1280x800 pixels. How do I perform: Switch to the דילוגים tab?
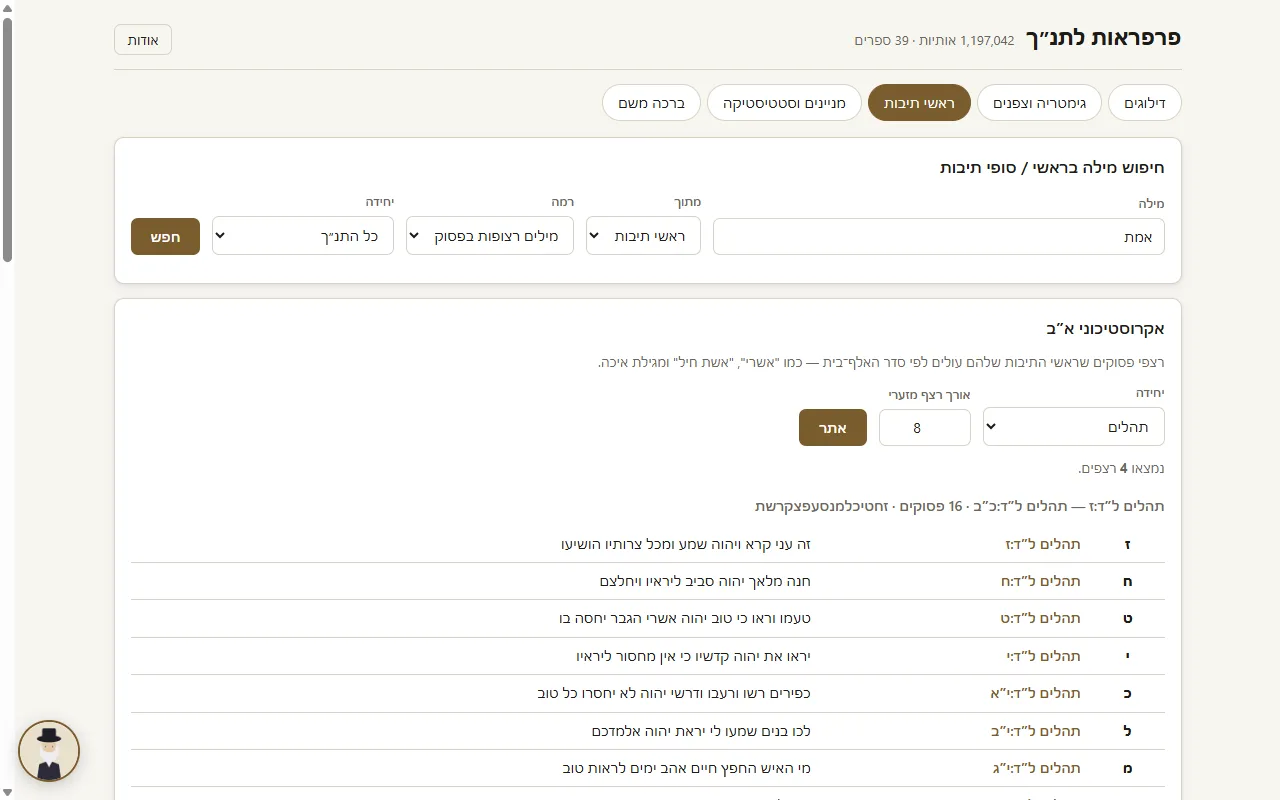pyautogui.click(x=1144, y=103)
